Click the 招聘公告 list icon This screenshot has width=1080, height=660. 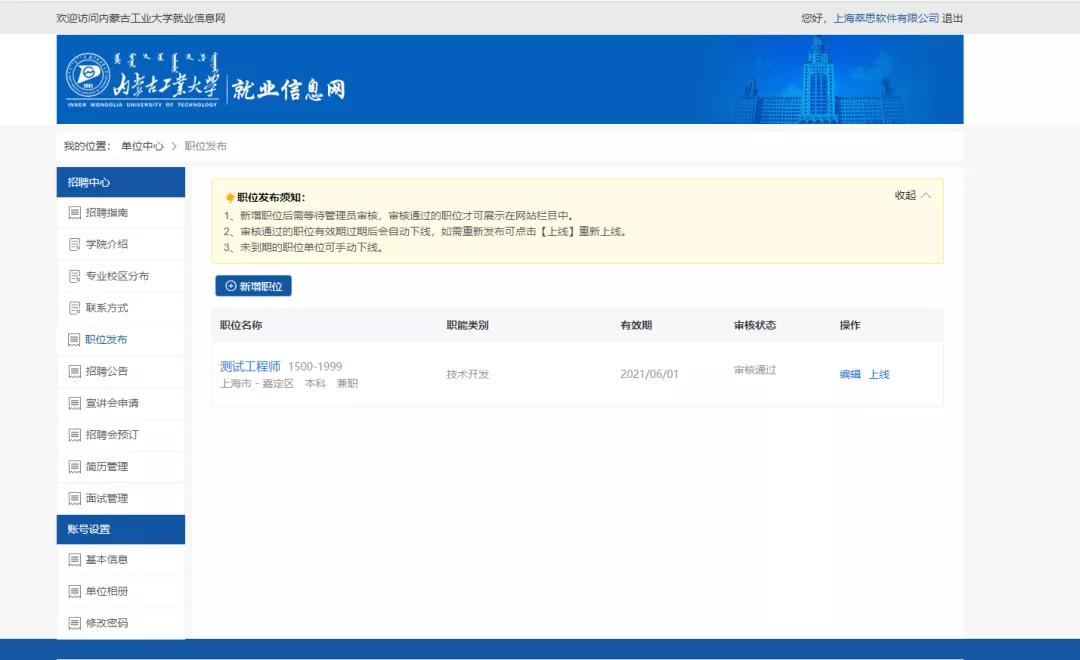point(74,372)
